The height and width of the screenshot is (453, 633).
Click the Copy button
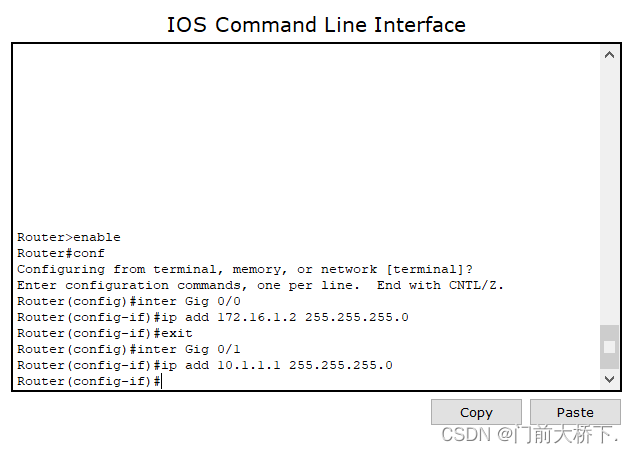(x=476, y=412)
